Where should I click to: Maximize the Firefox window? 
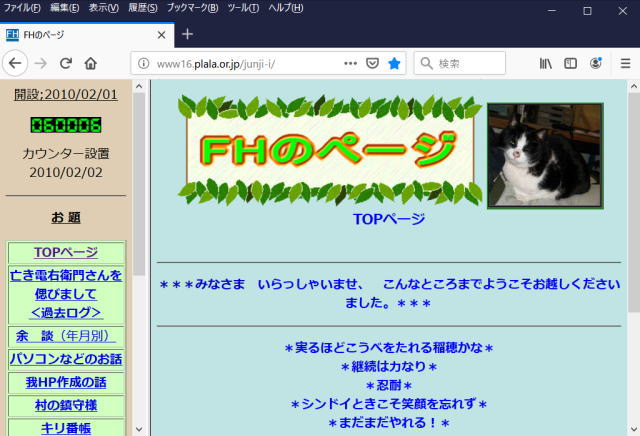(587, 11)
